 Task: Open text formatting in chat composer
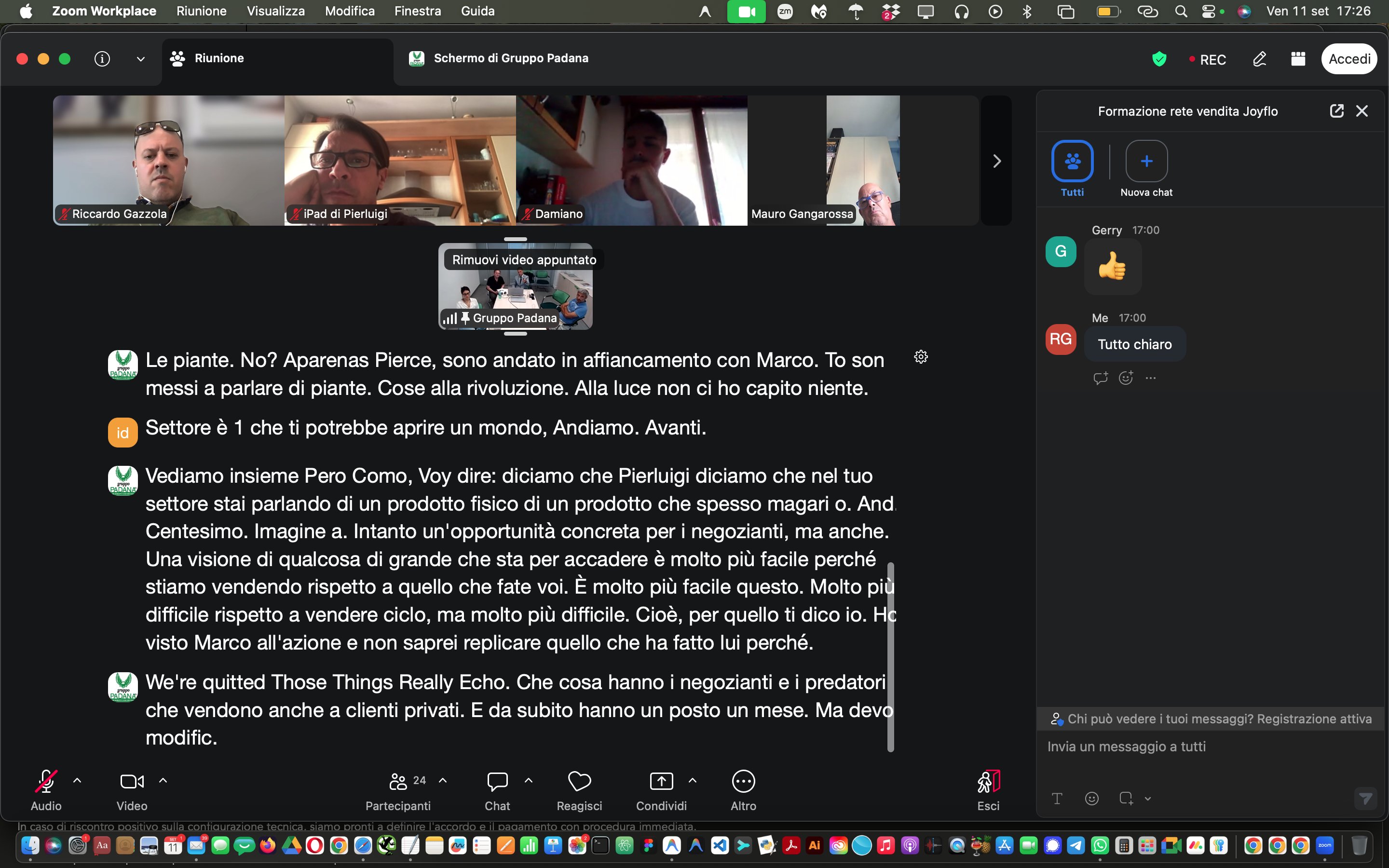click(1057, 798)
